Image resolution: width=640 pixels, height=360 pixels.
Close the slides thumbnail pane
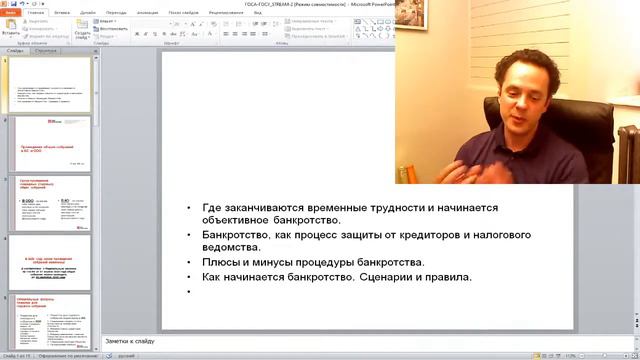[96, 51]
